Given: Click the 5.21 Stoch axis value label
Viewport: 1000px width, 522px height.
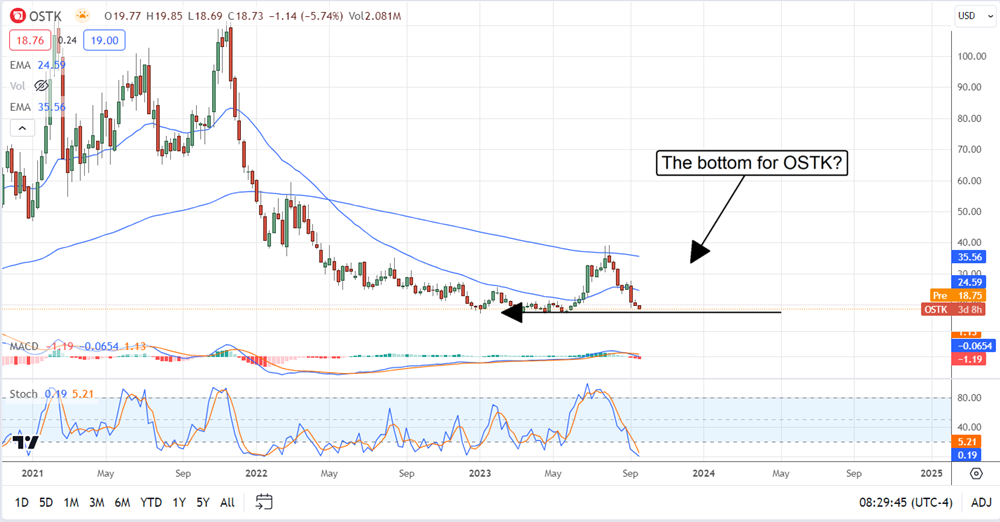Looking at the screenshot, I should [967, 442].
